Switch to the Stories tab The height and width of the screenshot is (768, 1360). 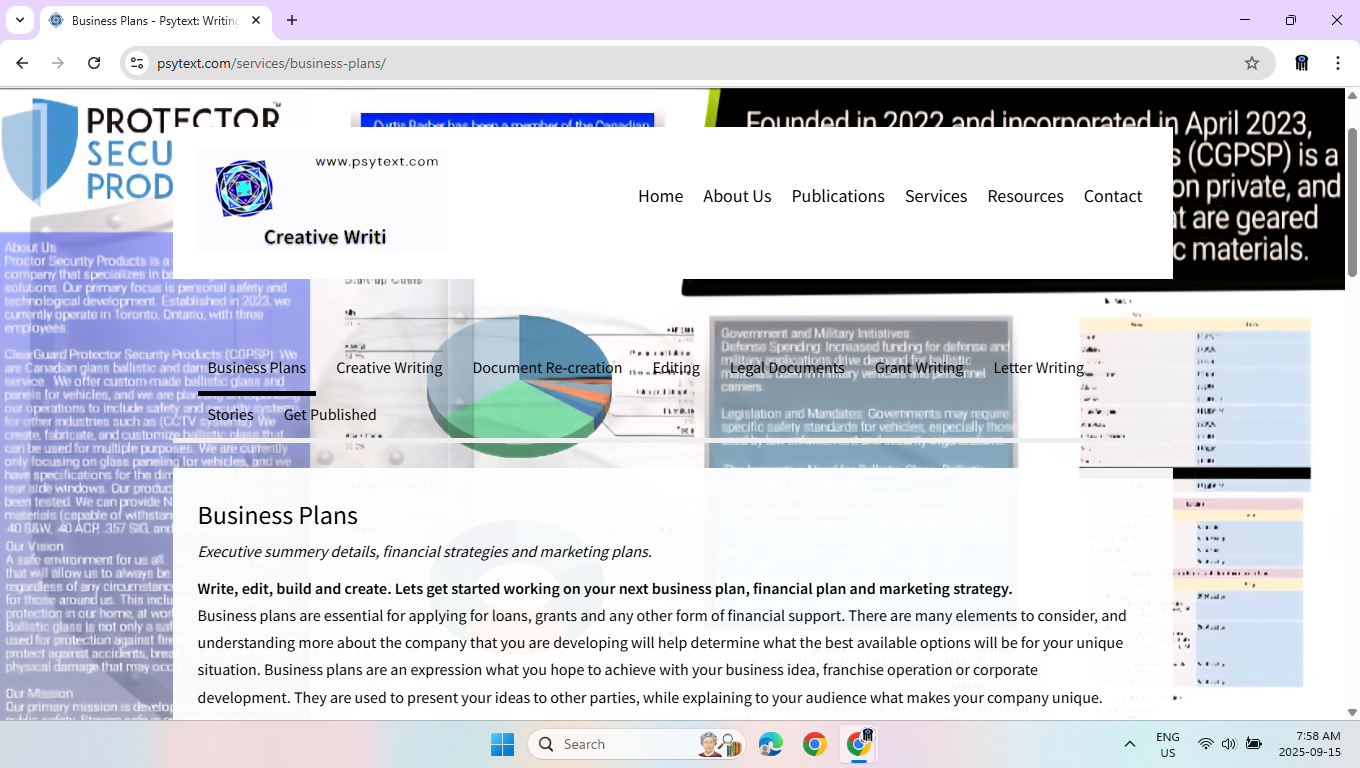[x=231, y=415]
